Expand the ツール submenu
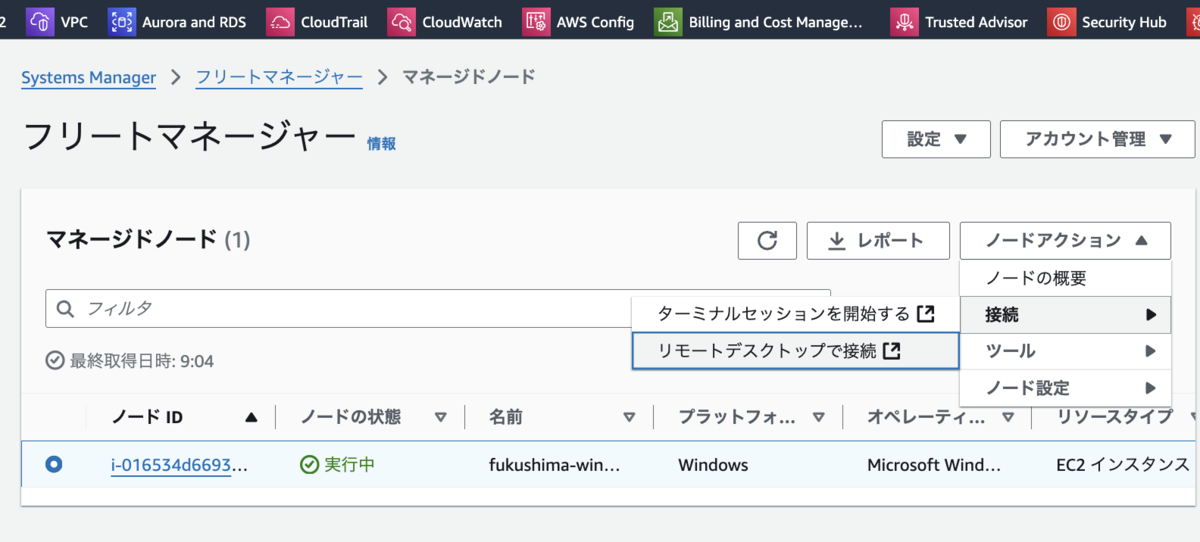 coord(1065,351)
